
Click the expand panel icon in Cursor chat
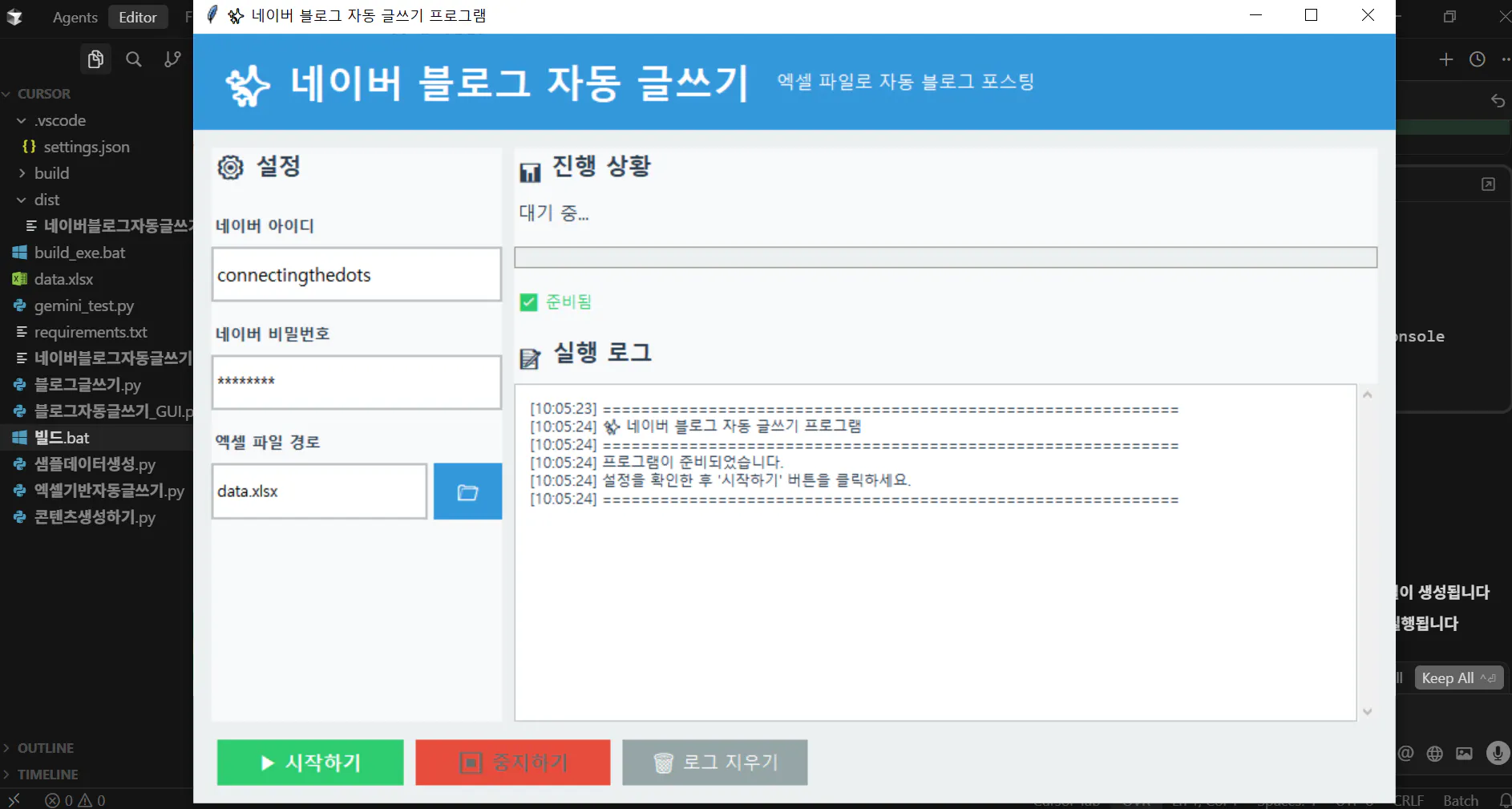point(1488,184)
